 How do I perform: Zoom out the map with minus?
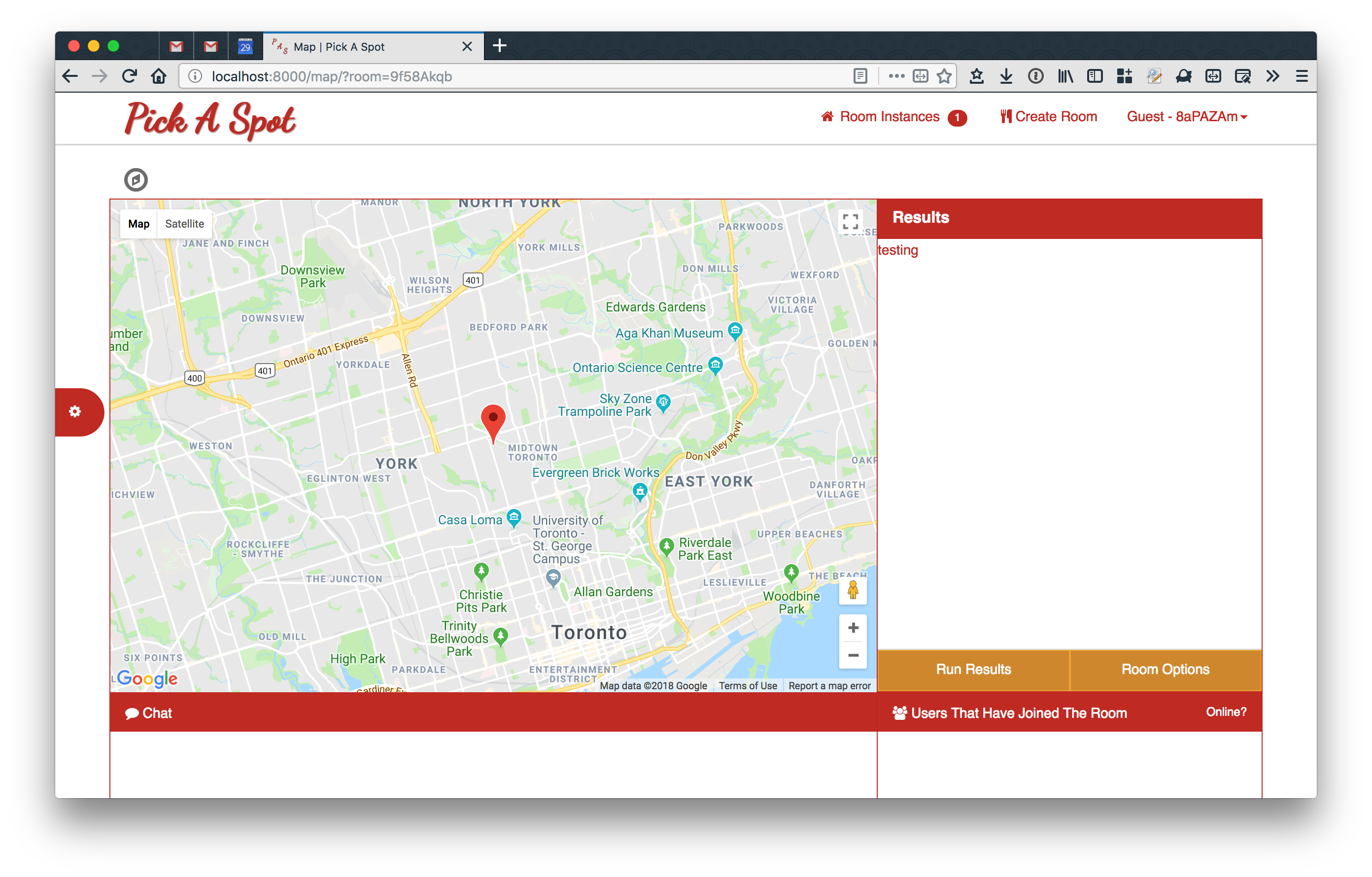[853, 655]
